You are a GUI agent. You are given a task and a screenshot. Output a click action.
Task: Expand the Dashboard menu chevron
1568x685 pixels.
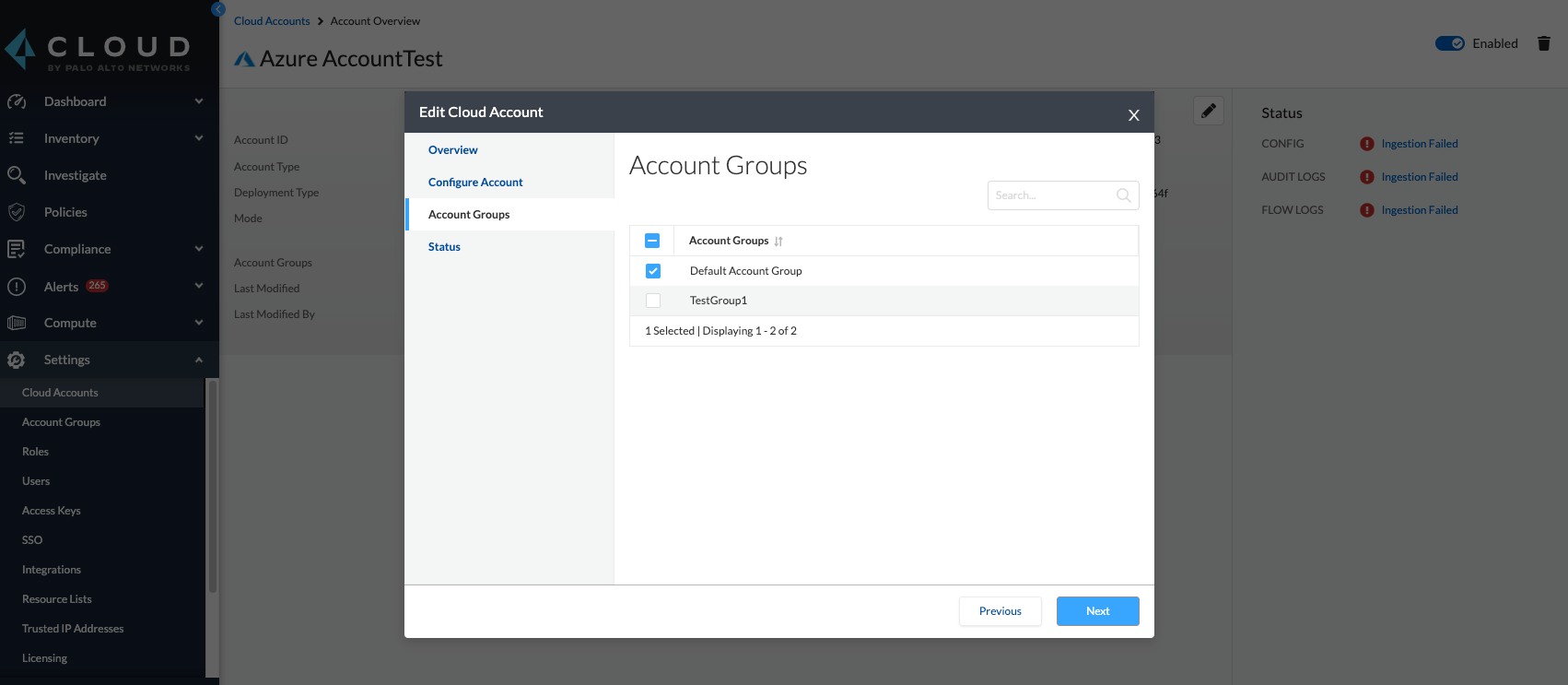[x=199, y=101]
